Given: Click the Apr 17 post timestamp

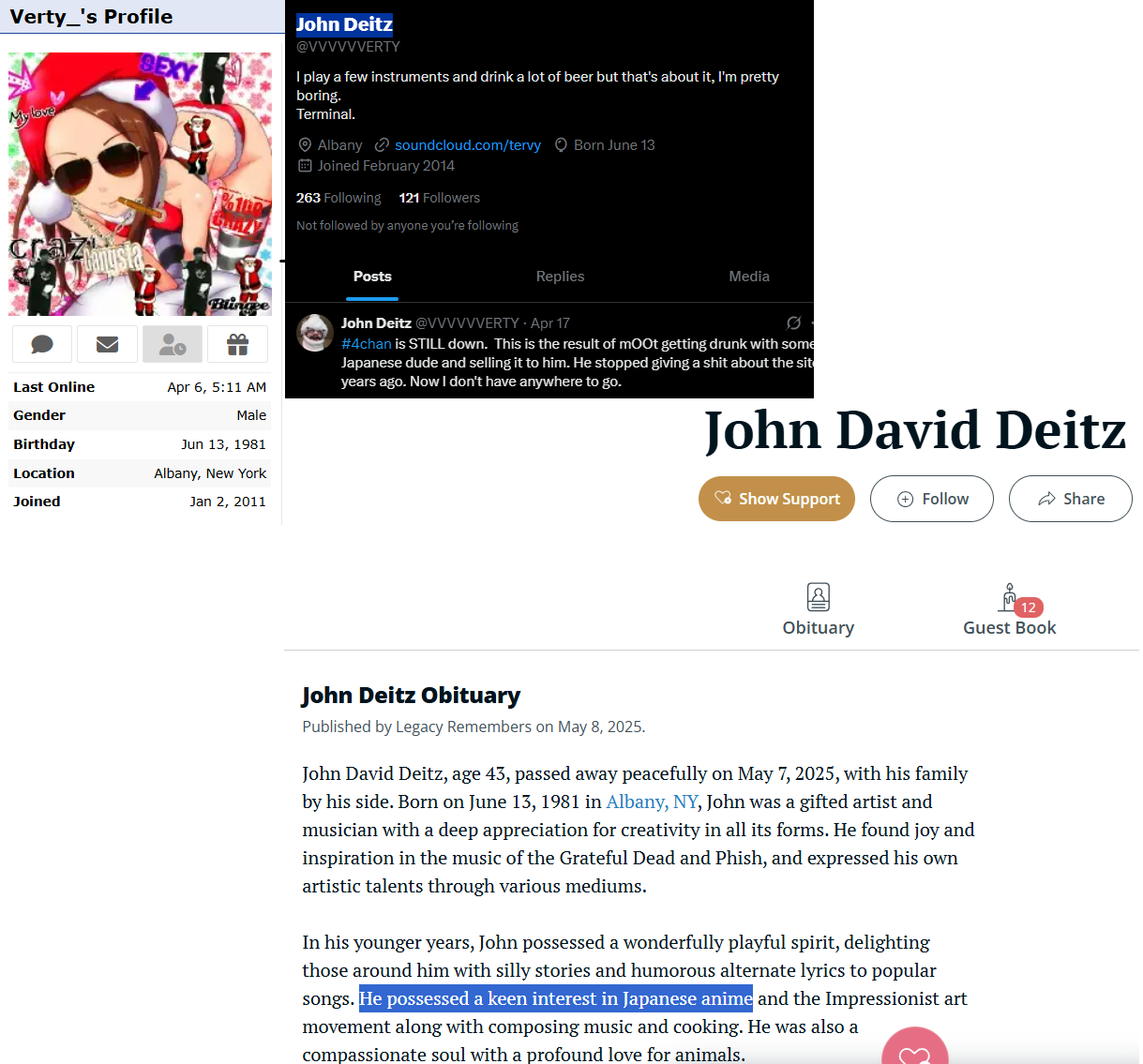Looking at the screenshot, I should point(550,323).
